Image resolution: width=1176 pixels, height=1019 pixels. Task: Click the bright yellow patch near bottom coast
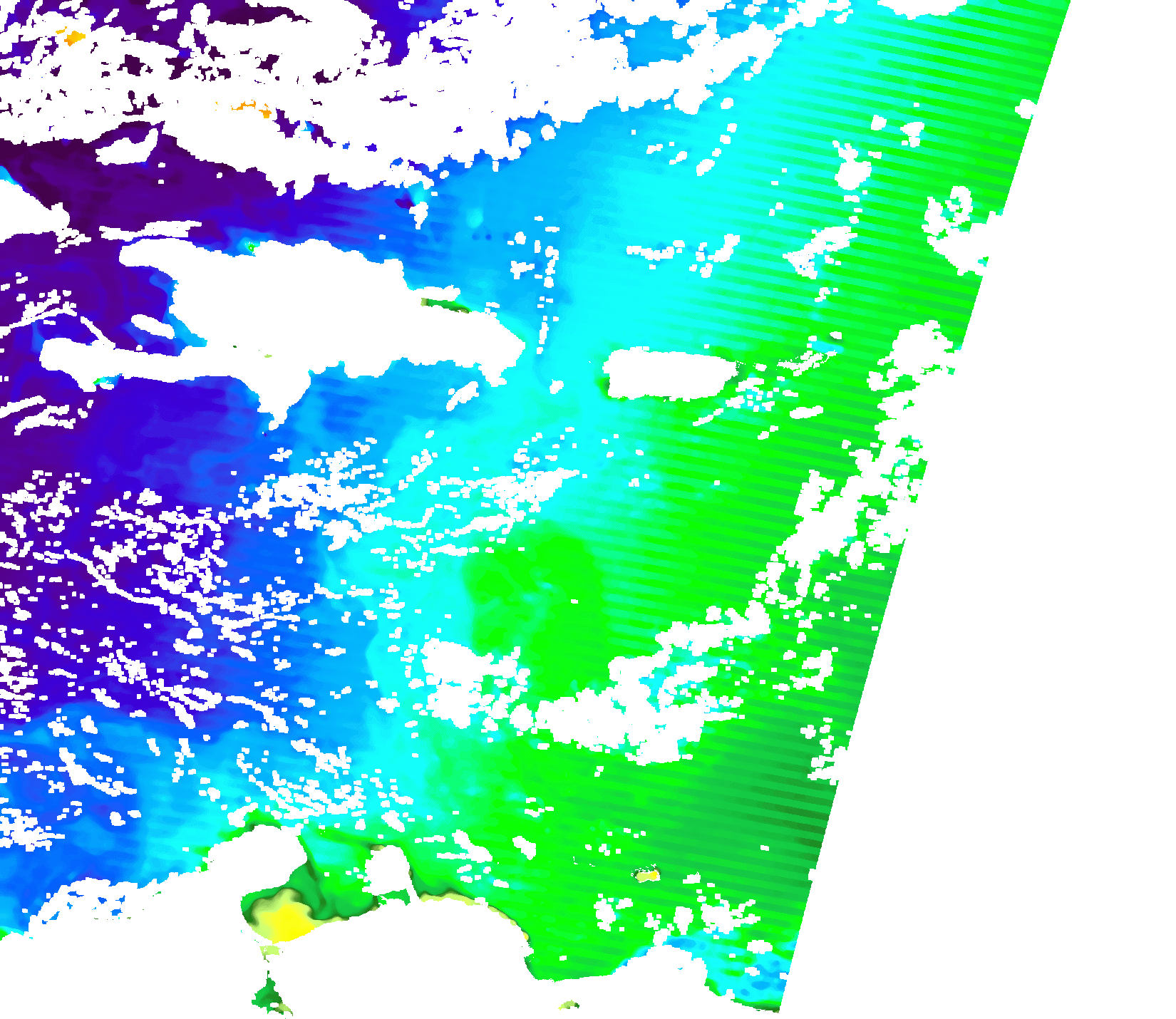coord(287,921)
